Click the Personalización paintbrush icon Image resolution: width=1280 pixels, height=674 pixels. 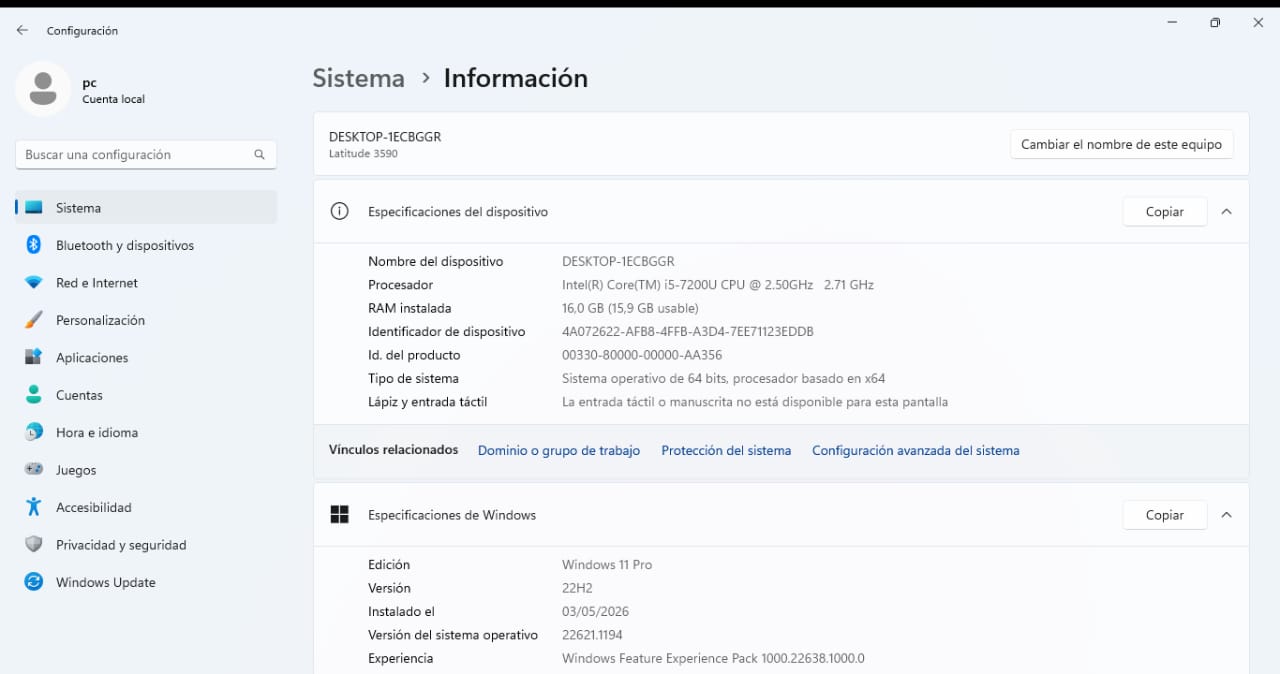point(34,320)
